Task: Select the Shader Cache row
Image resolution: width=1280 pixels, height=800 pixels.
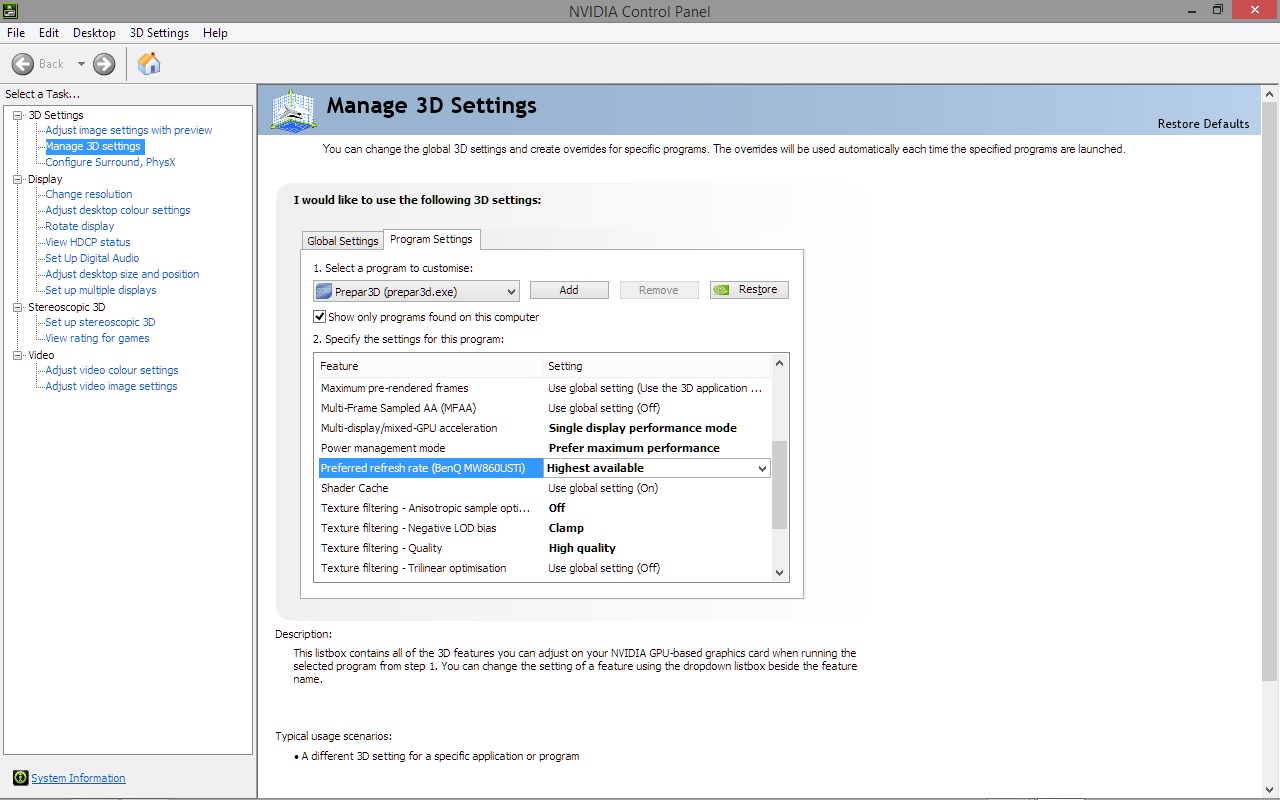Action: pyautogui.click(x=543, y=488)
